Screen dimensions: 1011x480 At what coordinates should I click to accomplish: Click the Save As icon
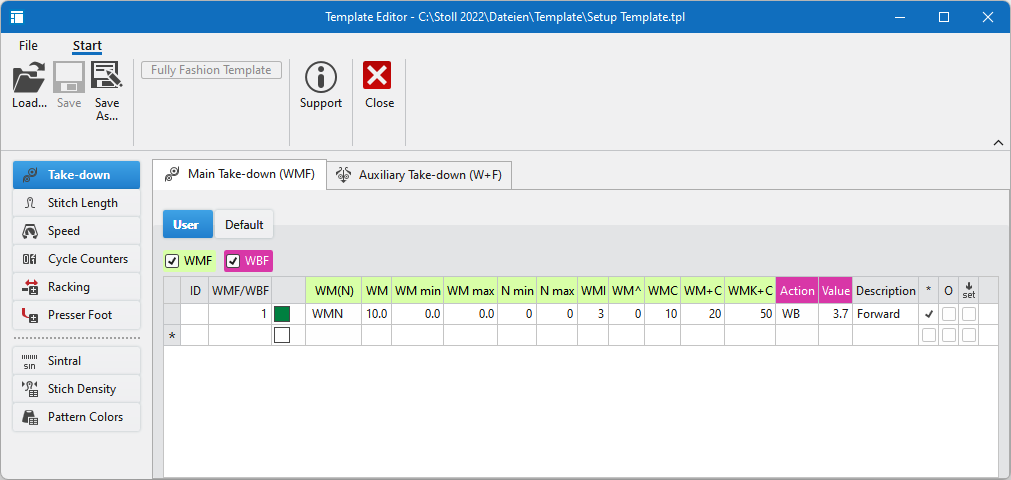[x=106, y=78]
